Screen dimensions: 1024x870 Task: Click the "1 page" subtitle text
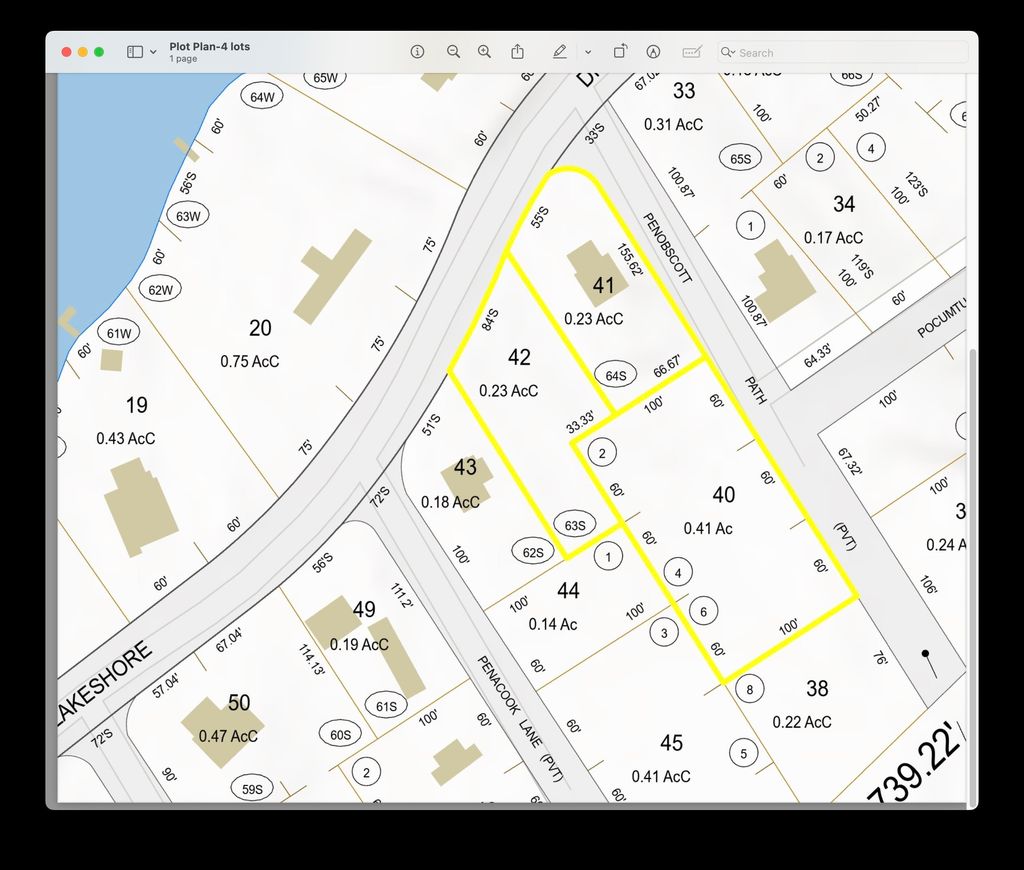(183, 59)
